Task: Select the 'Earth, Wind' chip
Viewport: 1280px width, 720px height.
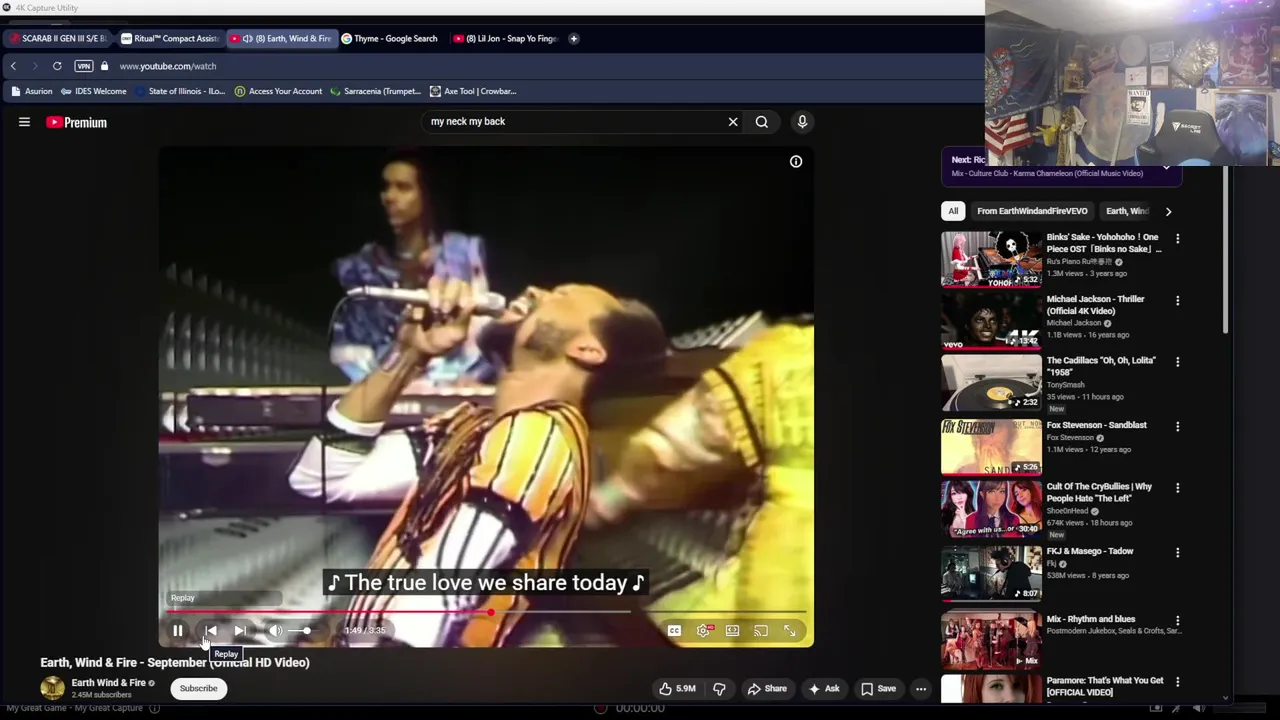Action: 1127,211
